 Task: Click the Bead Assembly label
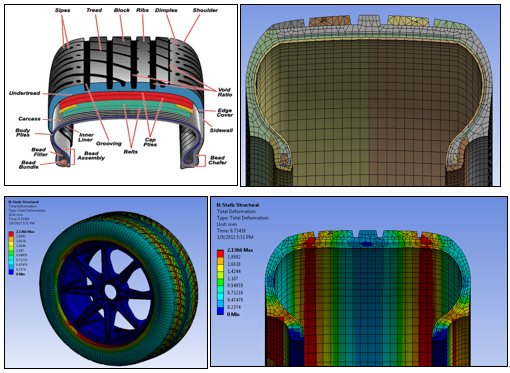(x=91, y=156)
